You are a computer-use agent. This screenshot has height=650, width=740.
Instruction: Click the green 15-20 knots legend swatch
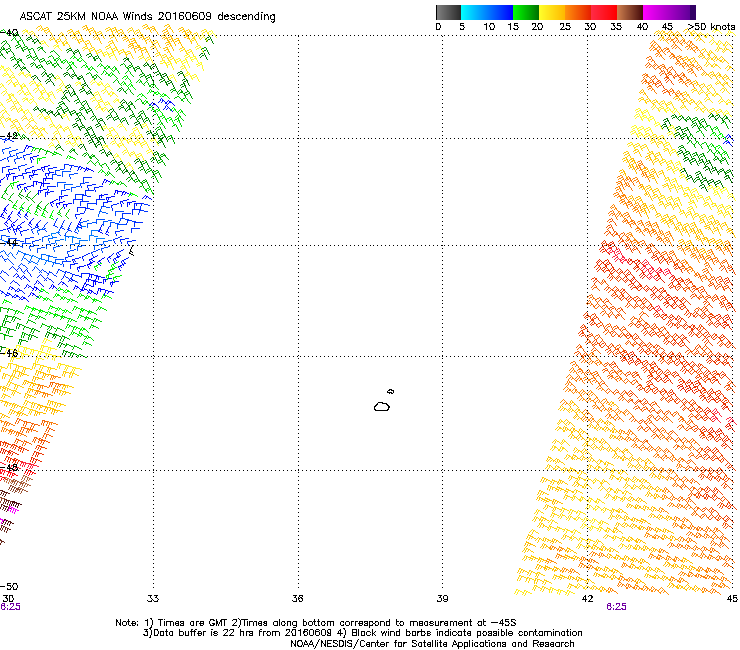(526, 12)
